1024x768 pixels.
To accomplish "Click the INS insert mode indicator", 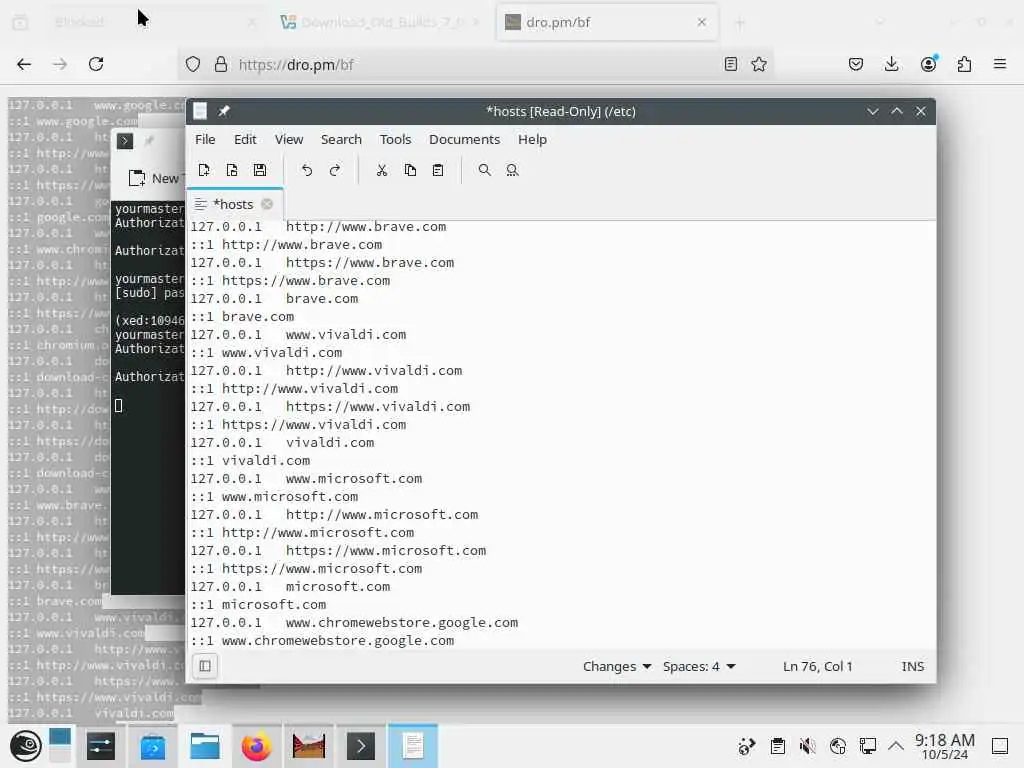I will coord(912,666).
